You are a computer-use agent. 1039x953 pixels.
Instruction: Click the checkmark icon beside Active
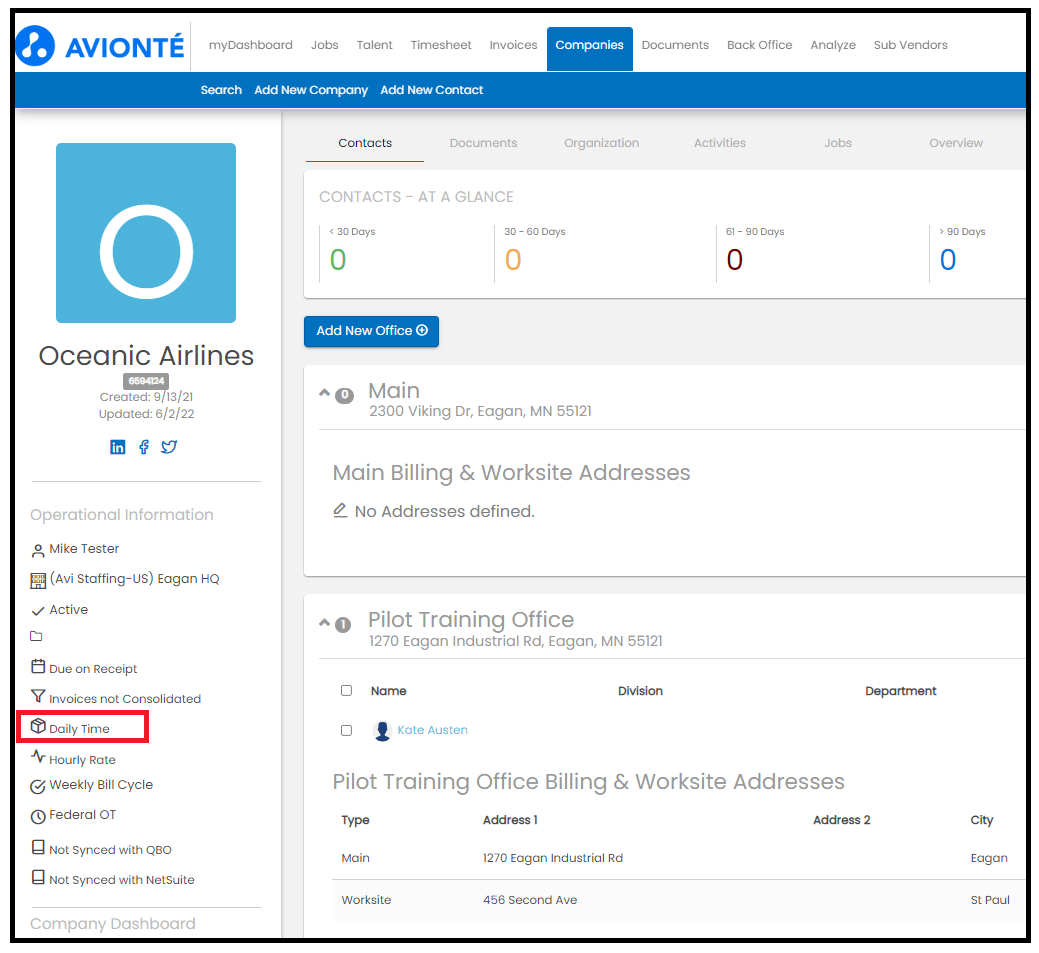(38, 611)
